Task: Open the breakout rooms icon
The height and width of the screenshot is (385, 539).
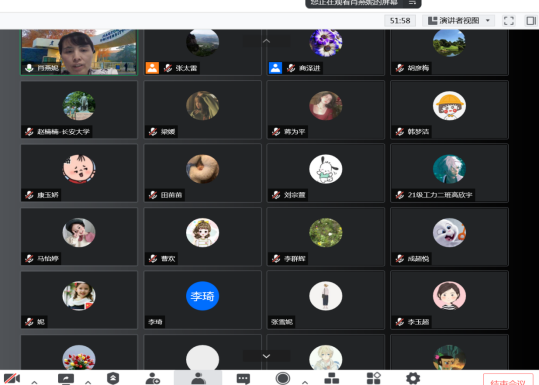Action: (x=332, y=378)
